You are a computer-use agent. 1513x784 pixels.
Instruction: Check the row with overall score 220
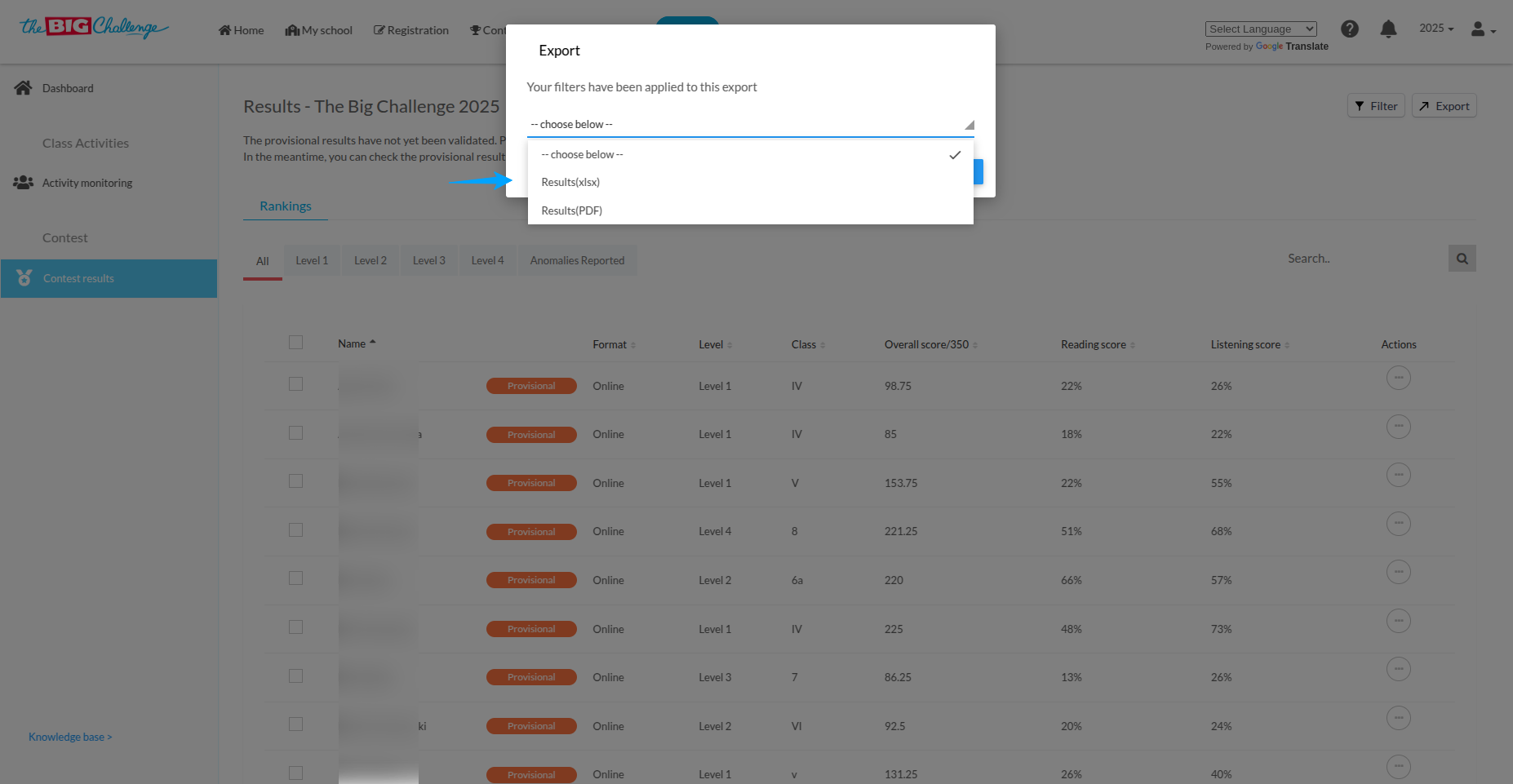pyautogui.click(x=295, y=578)
